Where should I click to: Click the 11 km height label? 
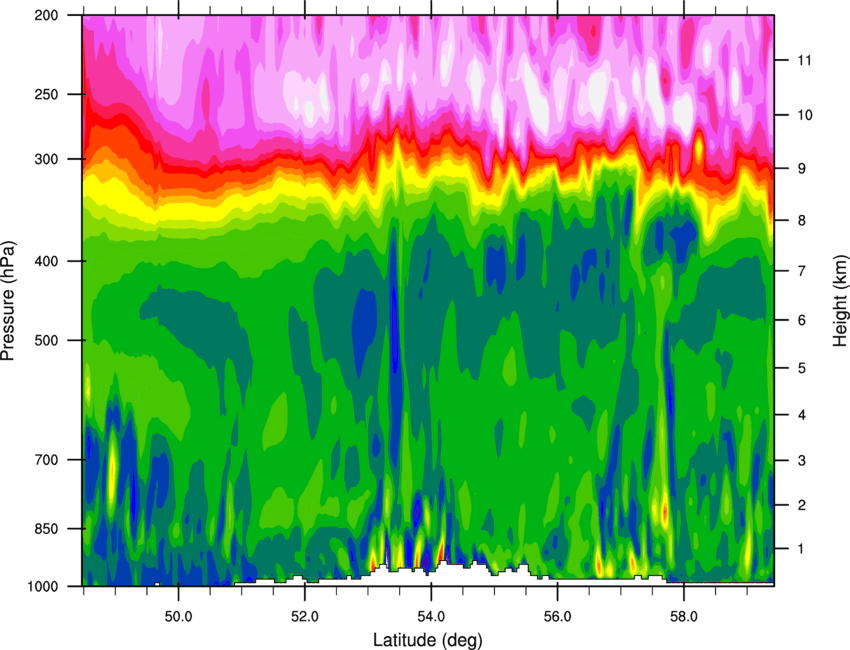(805, 60)
